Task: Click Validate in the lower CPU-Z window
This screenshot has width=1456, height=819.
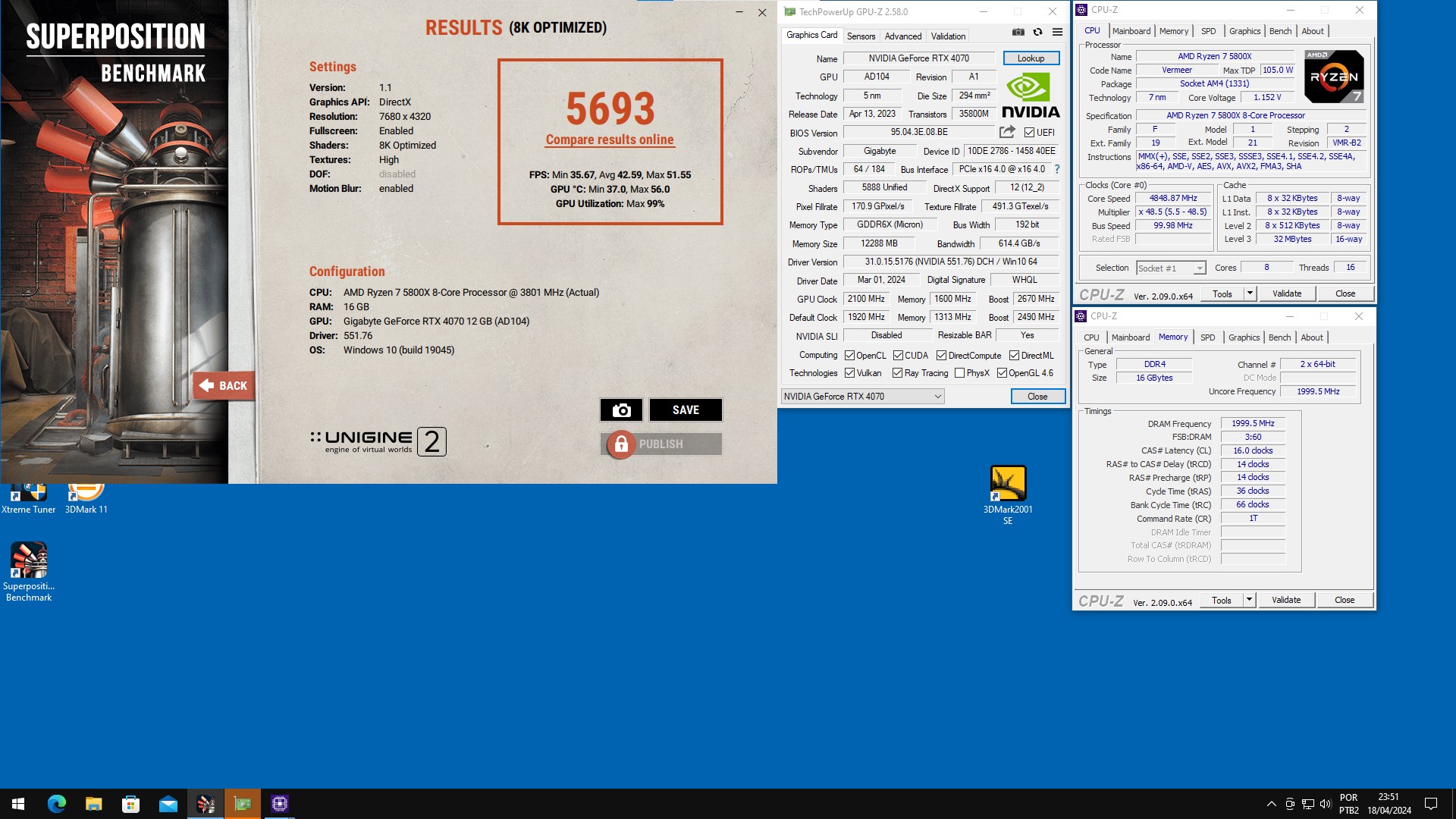Action: pyautogui.click(x=1285, y=600)
